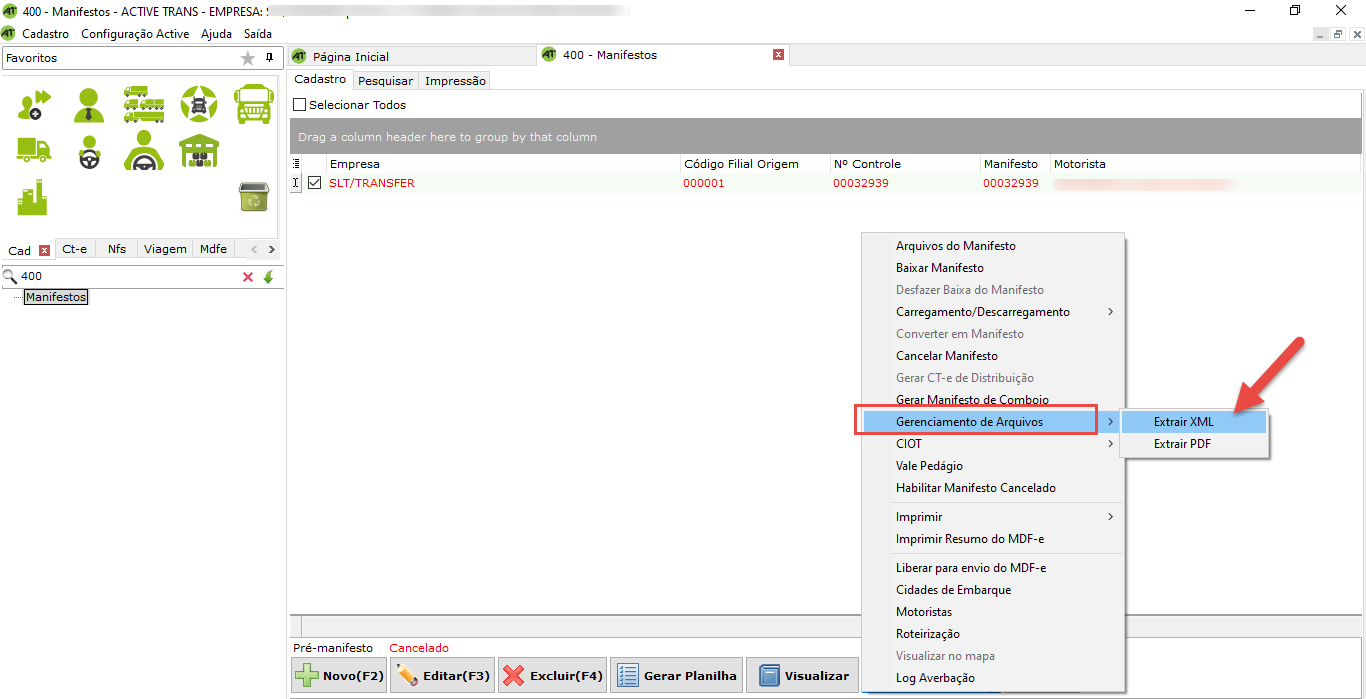The height and width of the screenshot is (699, 1366).
Task: Click the green factory building icon
Action: [x=33, y=197]
